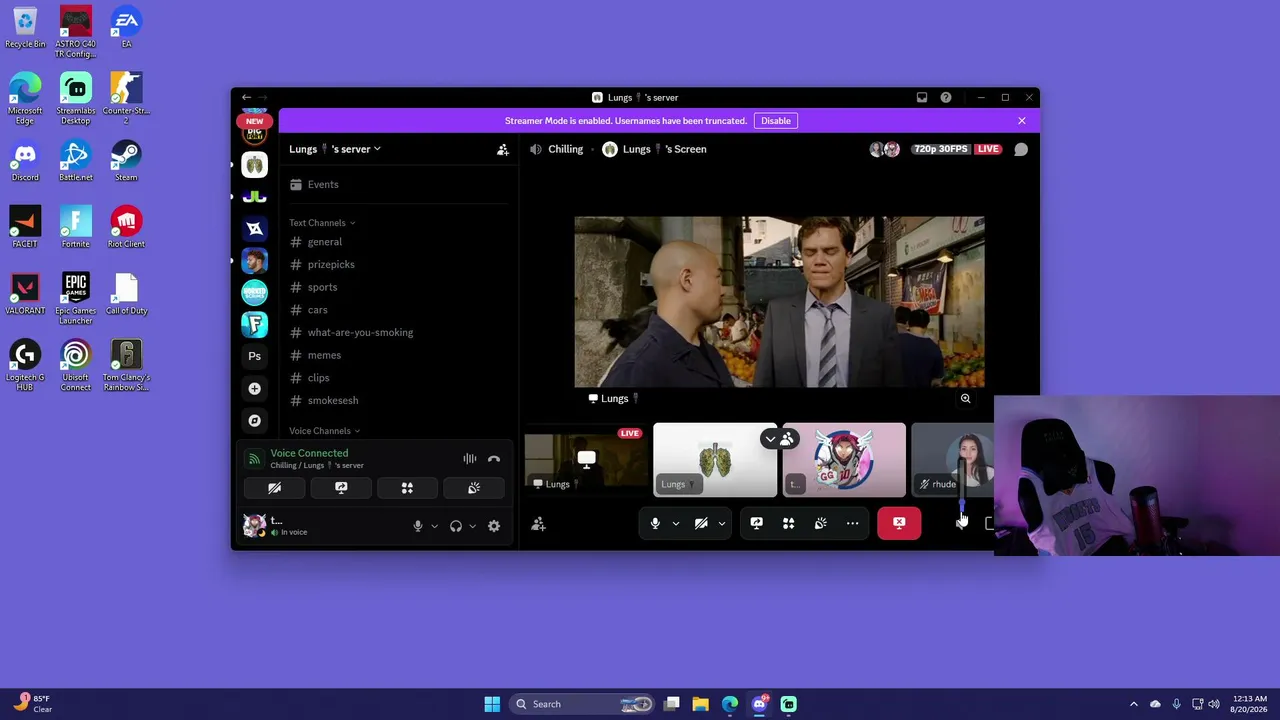Open soundboard in the call control bar

click(x=821, y=523)
